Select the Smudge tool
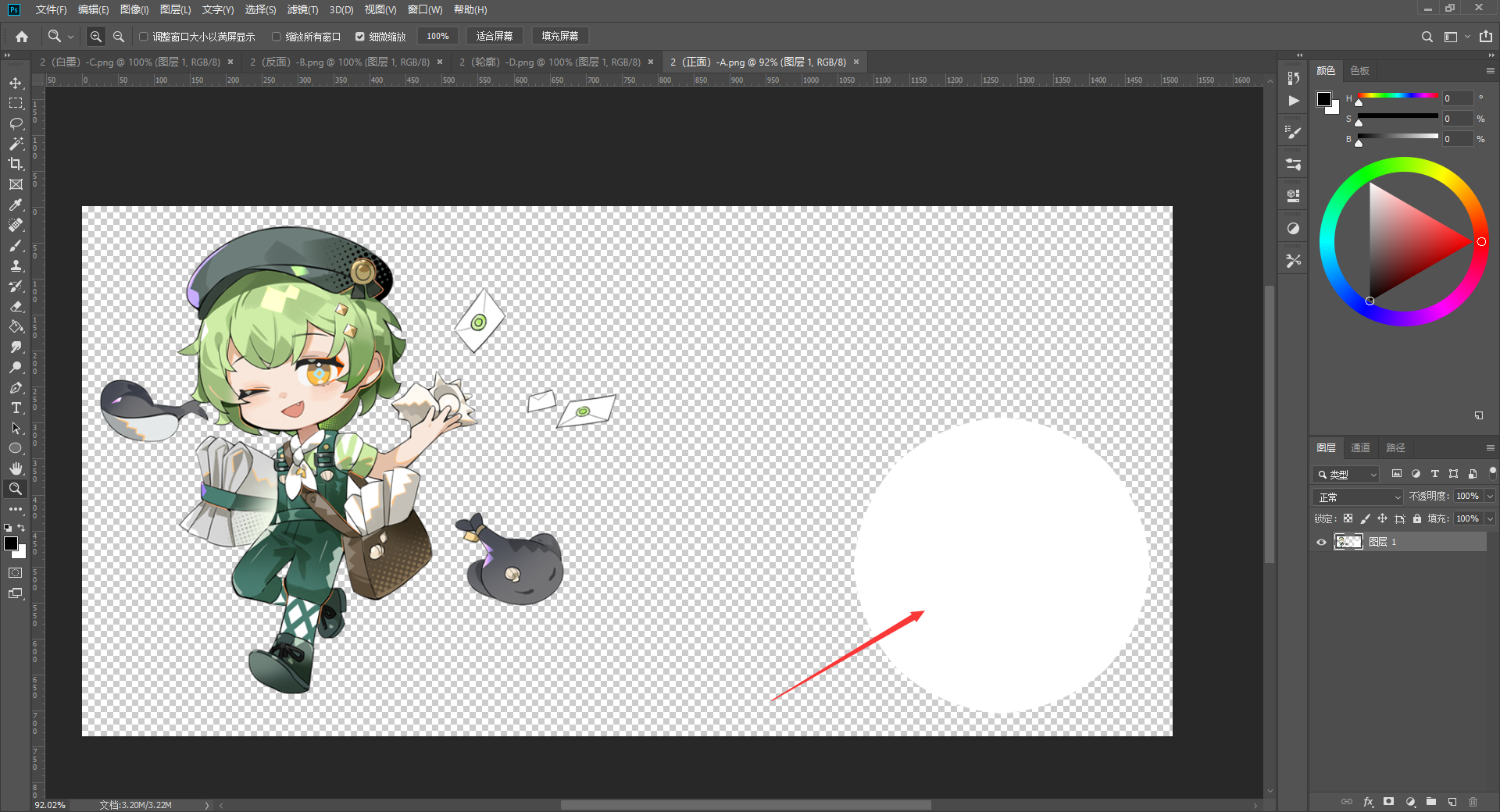This screenshot has height=812, width=1500. click(x=16, y=347)
